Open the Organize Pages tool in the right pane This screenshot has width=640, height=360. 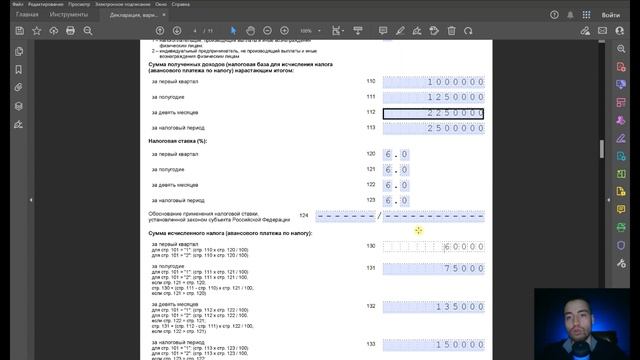coord(621,102)
